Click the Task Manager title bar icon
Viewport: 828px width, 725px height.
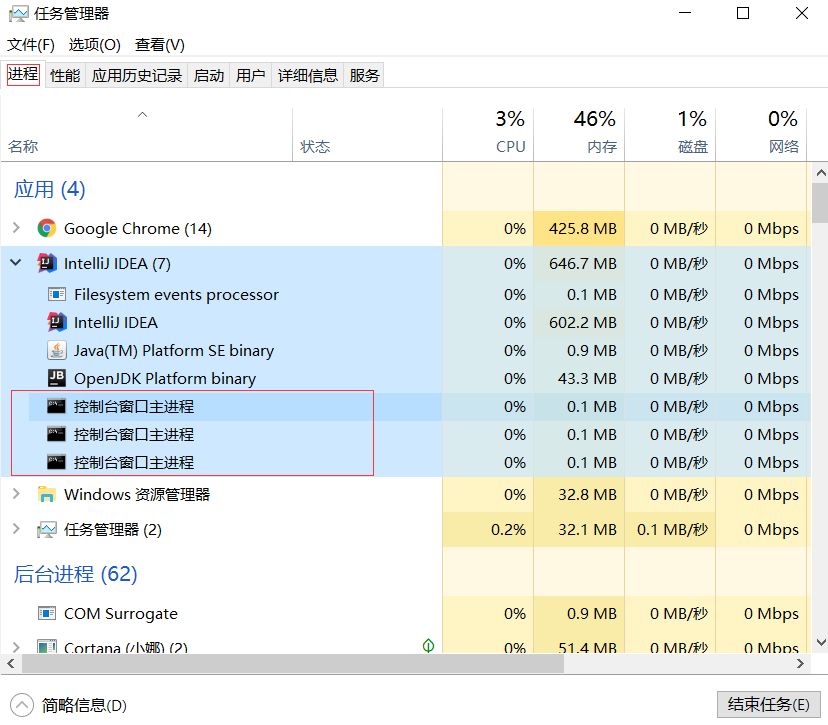pos(18,14)
